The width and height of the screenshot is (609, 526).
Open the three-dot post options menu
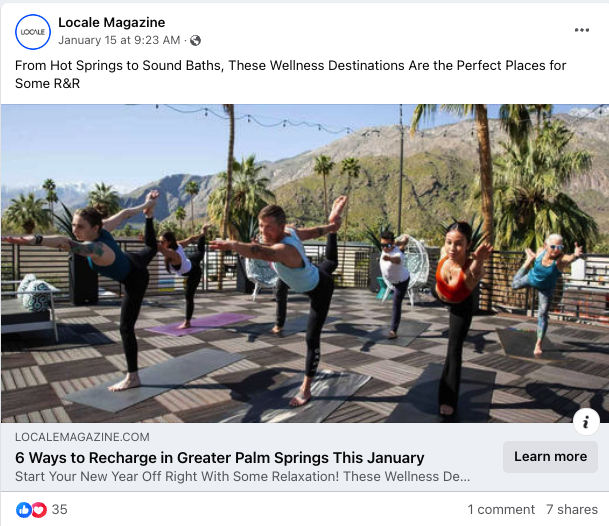coord(581,30)
